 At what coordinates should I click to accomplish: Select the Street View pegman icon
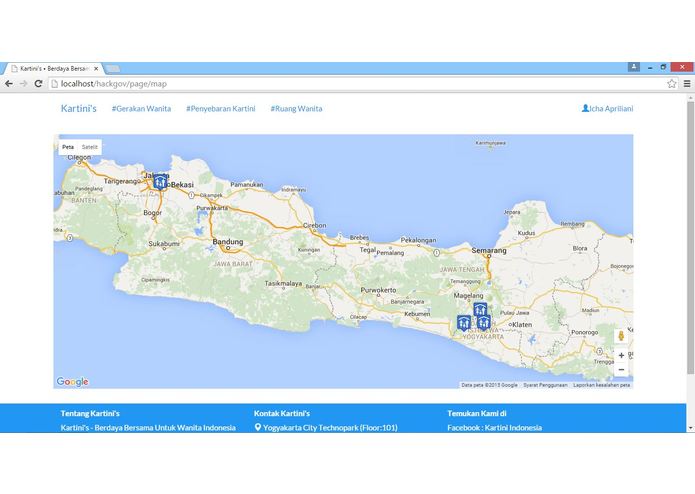click(x=621, y=336)
